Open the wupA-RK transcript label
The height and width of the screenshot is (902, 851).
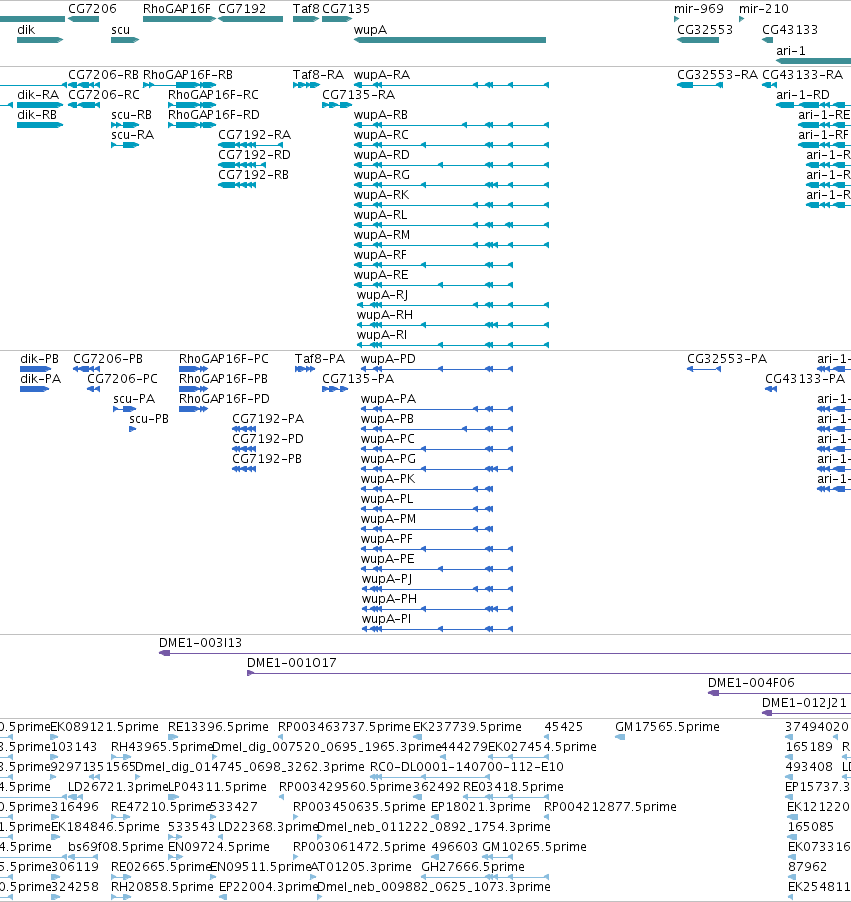point(381,195)
